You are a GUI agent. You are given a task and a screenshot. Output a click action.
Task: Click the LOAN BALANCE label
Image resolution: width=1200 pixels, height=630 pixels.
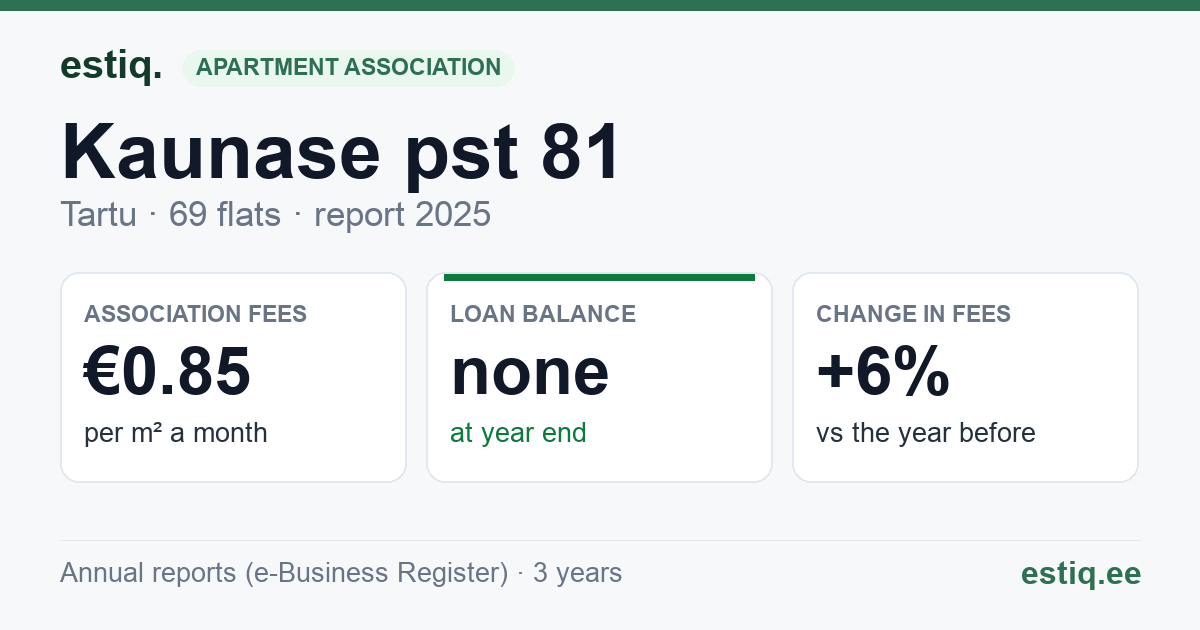[x=543, y=314]
